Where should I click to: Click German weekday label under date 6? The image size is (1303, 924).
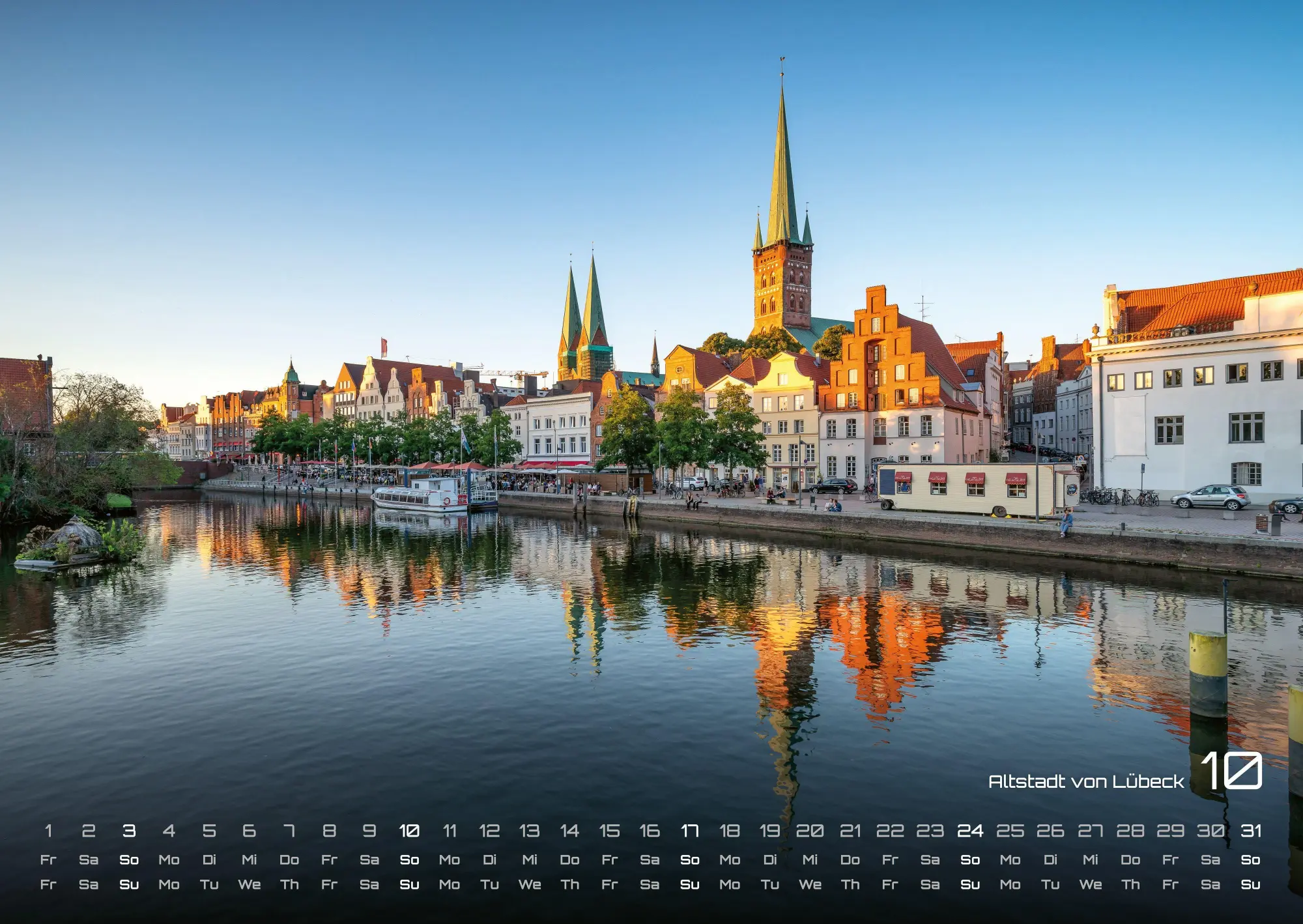tap(249, 859)
